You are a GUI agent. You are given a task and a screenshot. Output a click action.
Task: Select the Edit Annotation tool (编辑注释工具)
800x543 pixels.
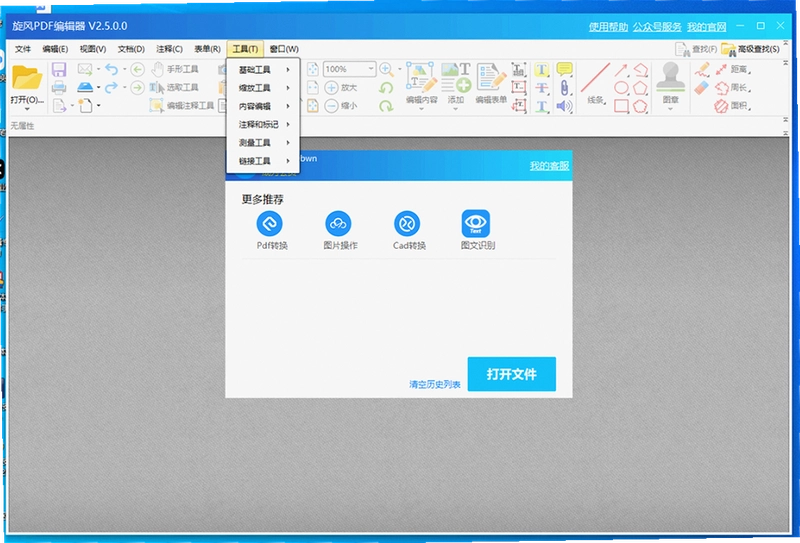182,106
